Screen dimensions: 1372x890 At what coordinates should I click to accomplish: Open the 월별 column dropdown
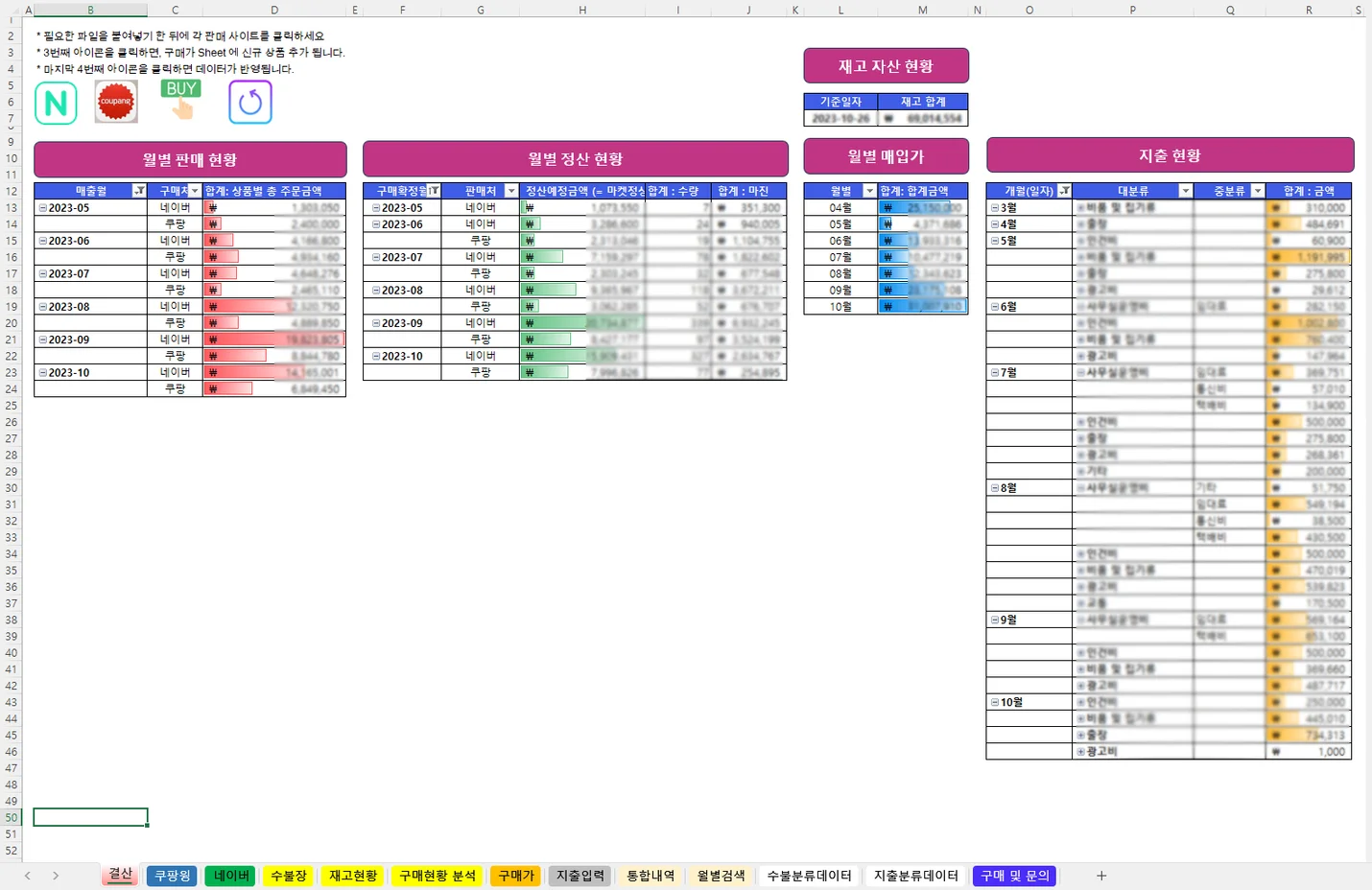point(870,191)
